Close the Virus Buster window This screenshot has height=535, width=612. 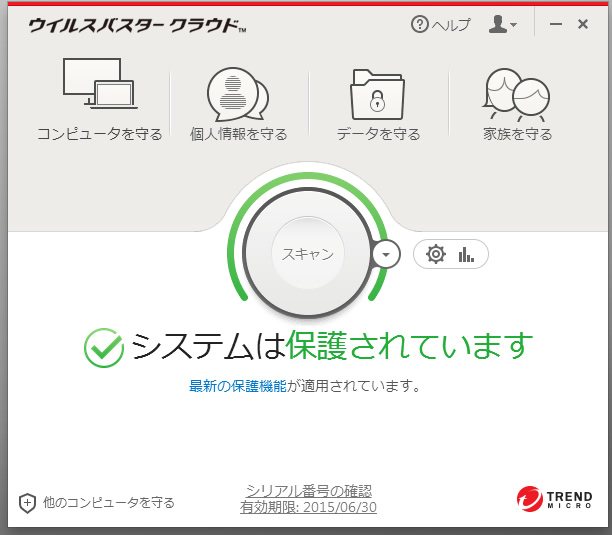[x=583, y=24]
